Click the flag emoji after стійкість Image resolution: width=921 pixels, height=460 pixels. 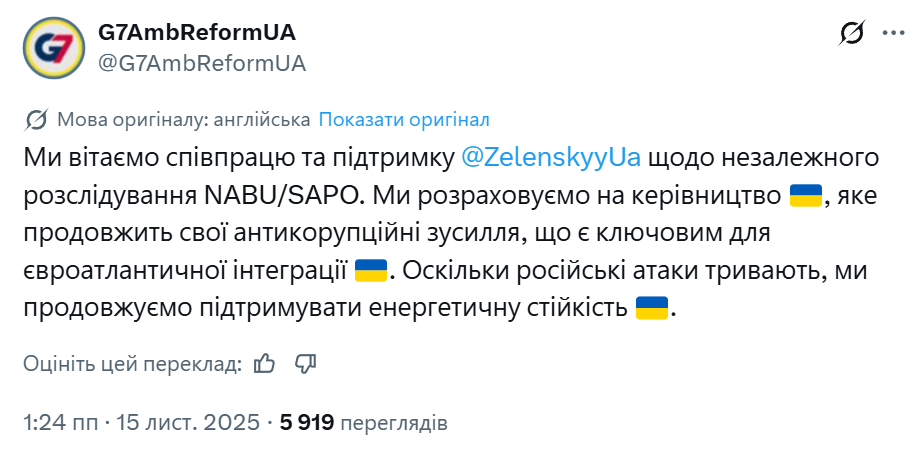[652, 310]
